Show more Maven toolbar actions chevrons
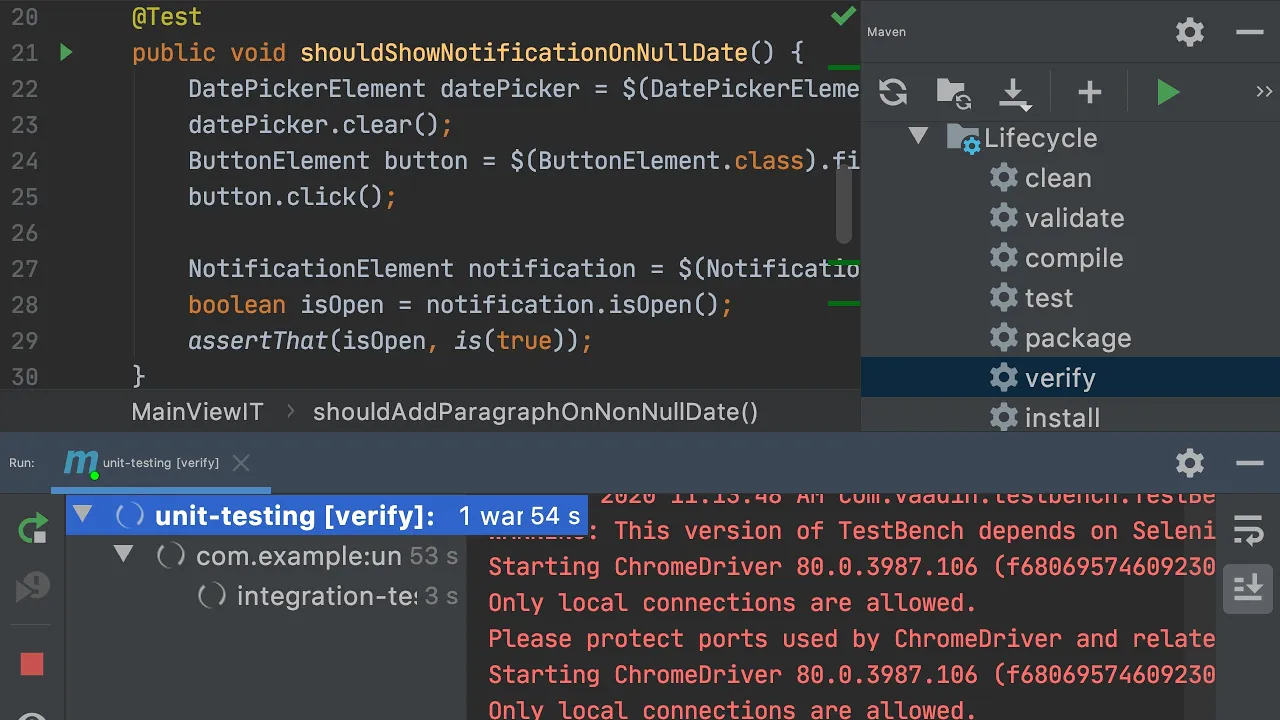 1263,92
